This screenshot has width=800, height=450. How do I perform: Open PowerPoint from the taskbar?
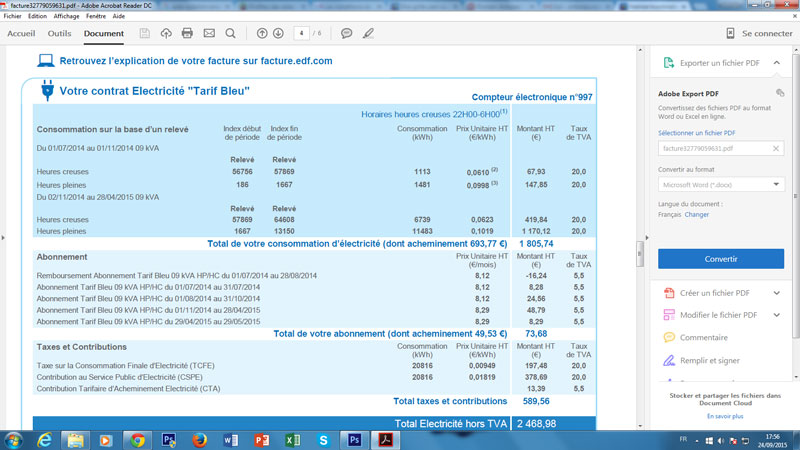pyautogui.click(x=262, y=440)
